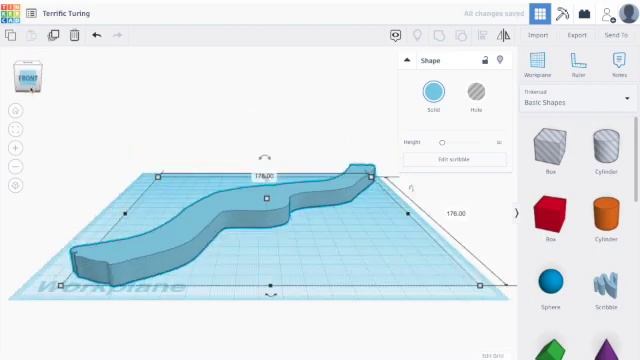
Task: Select the Ruler tool
Action: coord(578,64)
